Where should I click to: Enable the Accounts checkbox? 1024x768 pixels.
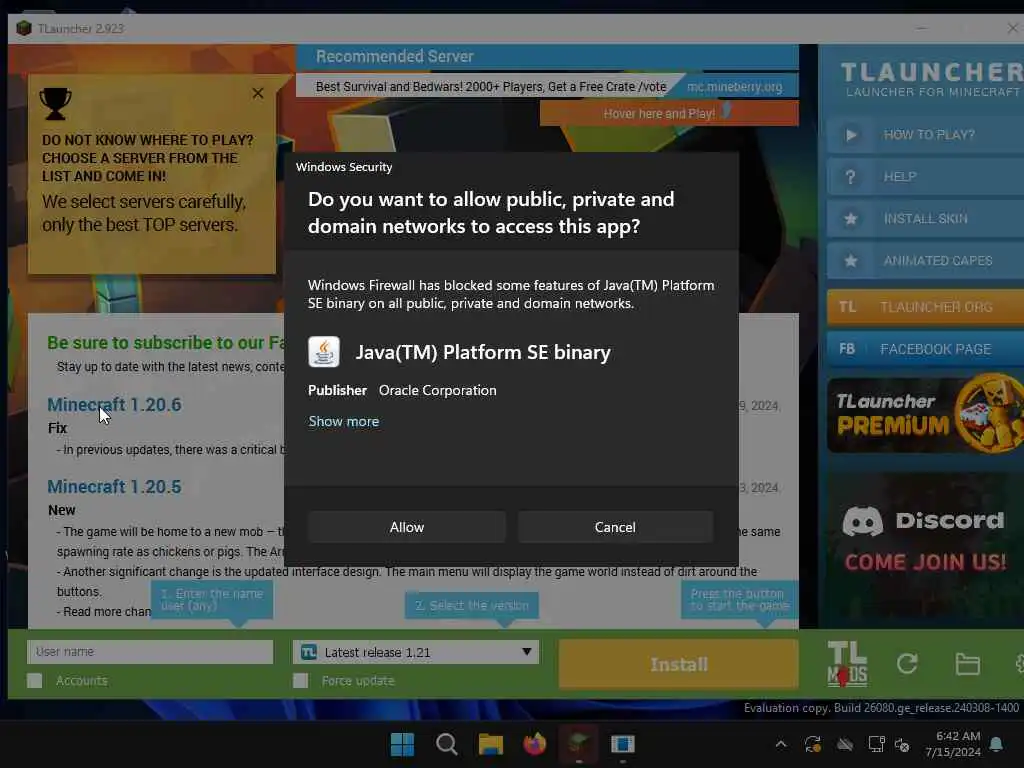[35, 680]
